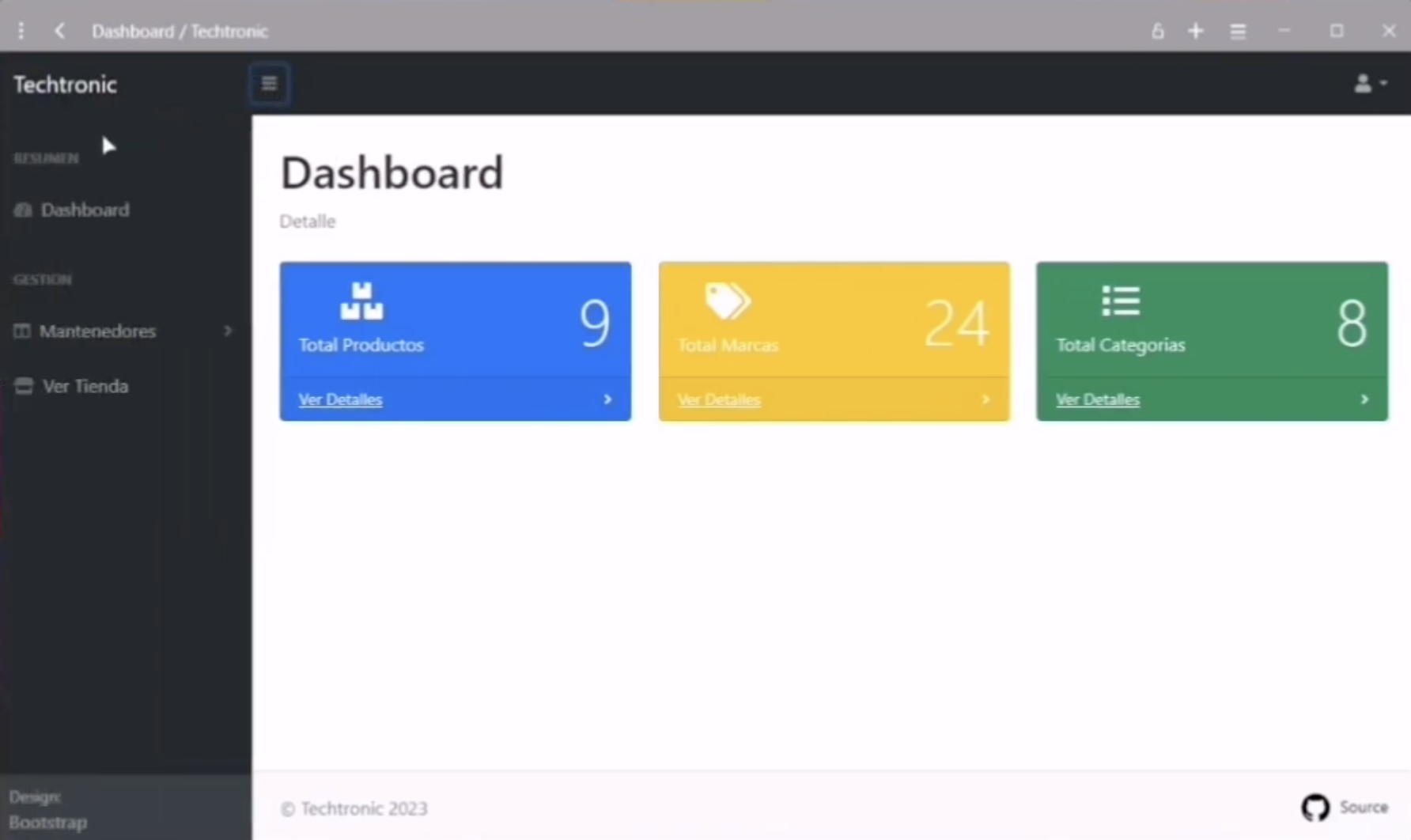Click the Mantenedores columns icon
Viewport: 1411px width, 840px height.
[22, 331]
